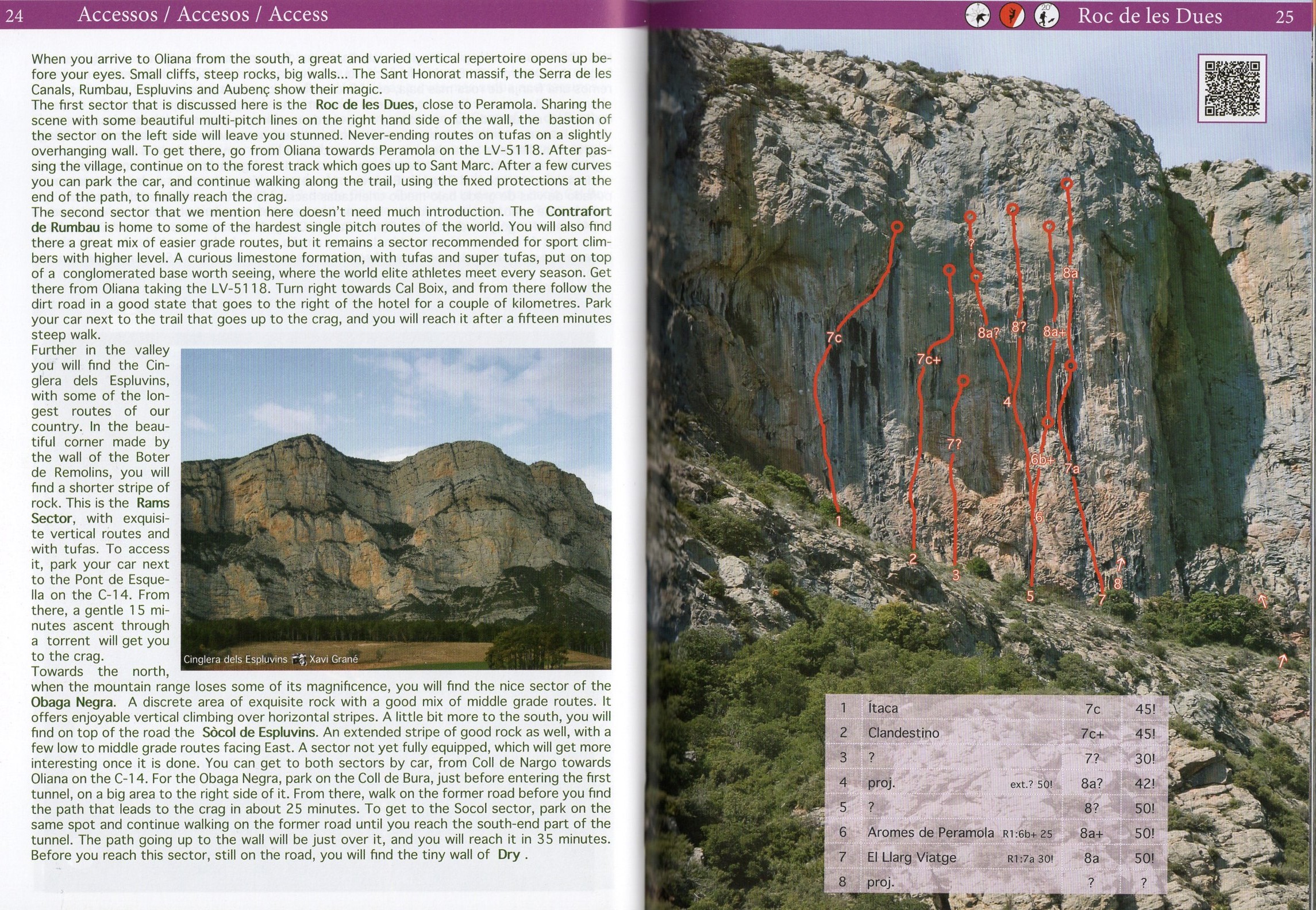Click 'El Llarg Viatge' in the route table
This screenshot has height=910, width=1316.
[911, 857]
